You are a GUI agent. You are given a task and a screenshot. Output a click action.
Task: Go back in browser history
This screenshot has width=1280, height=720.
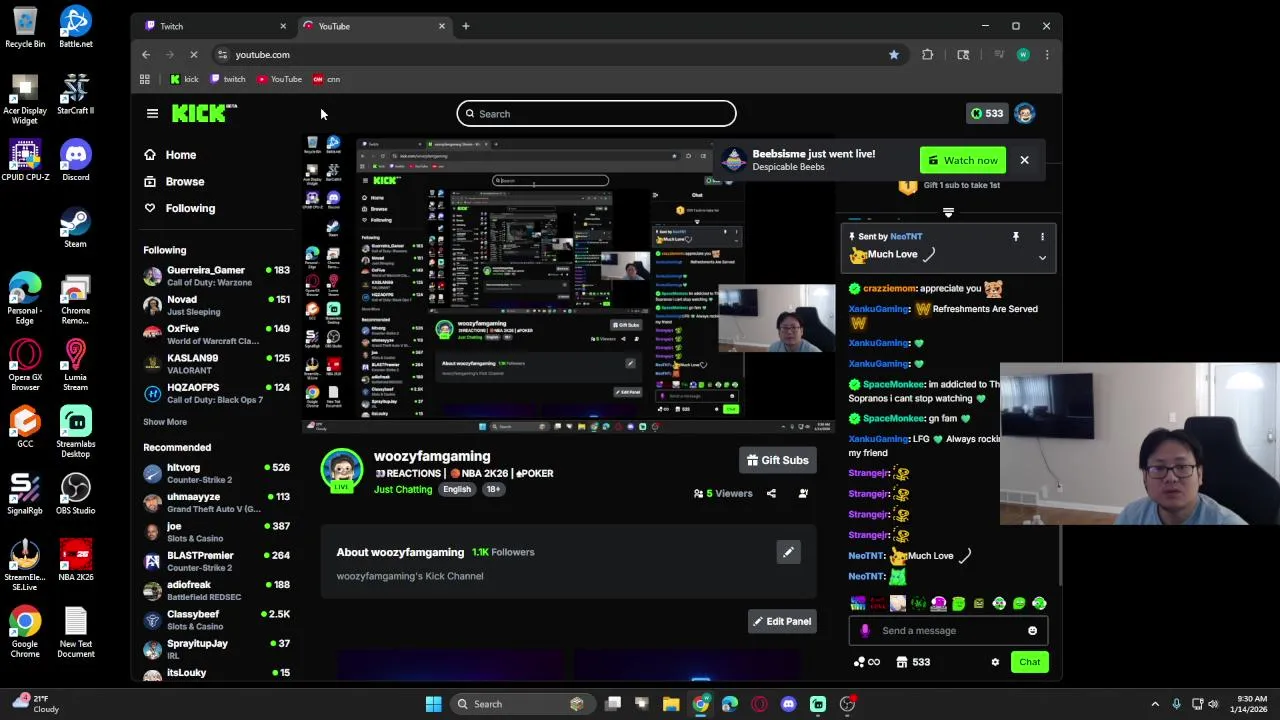tap(146, 55)
